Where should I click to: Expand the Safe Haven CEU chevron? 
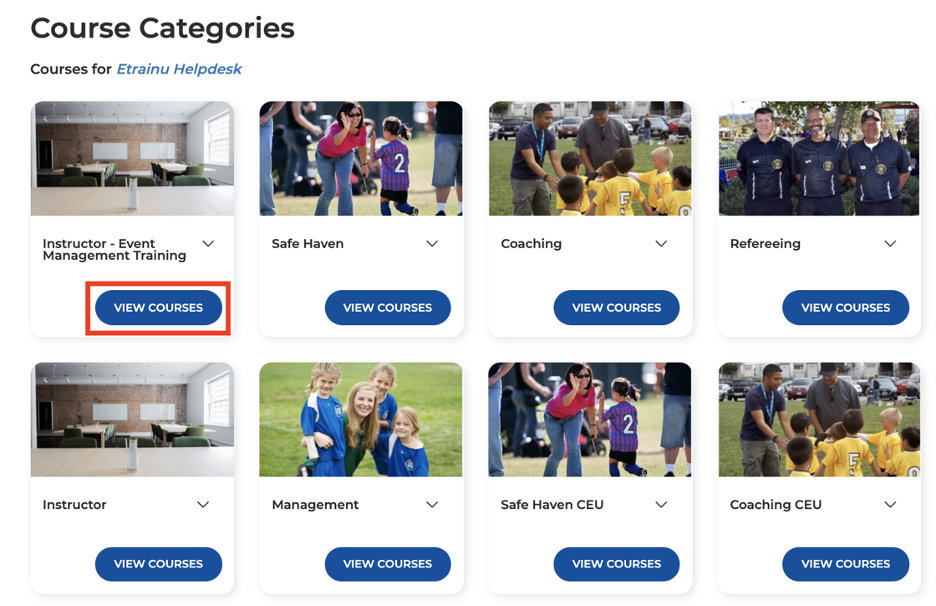[661, 505]
